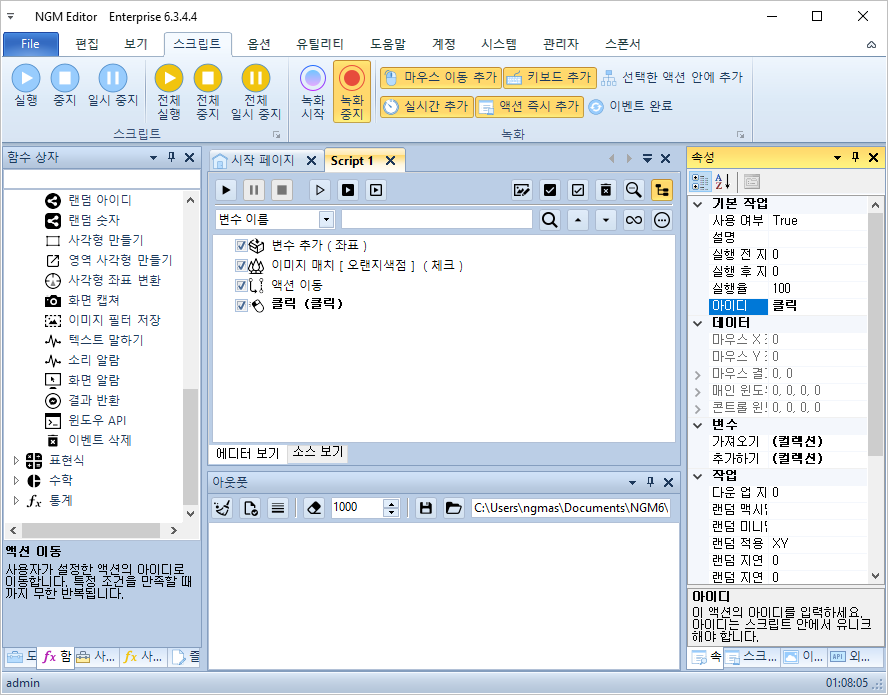Pause all scripts with 전체 일시 중지
Image resolution: width=888 pixels, height=695 pixels.
pos(256,92)
